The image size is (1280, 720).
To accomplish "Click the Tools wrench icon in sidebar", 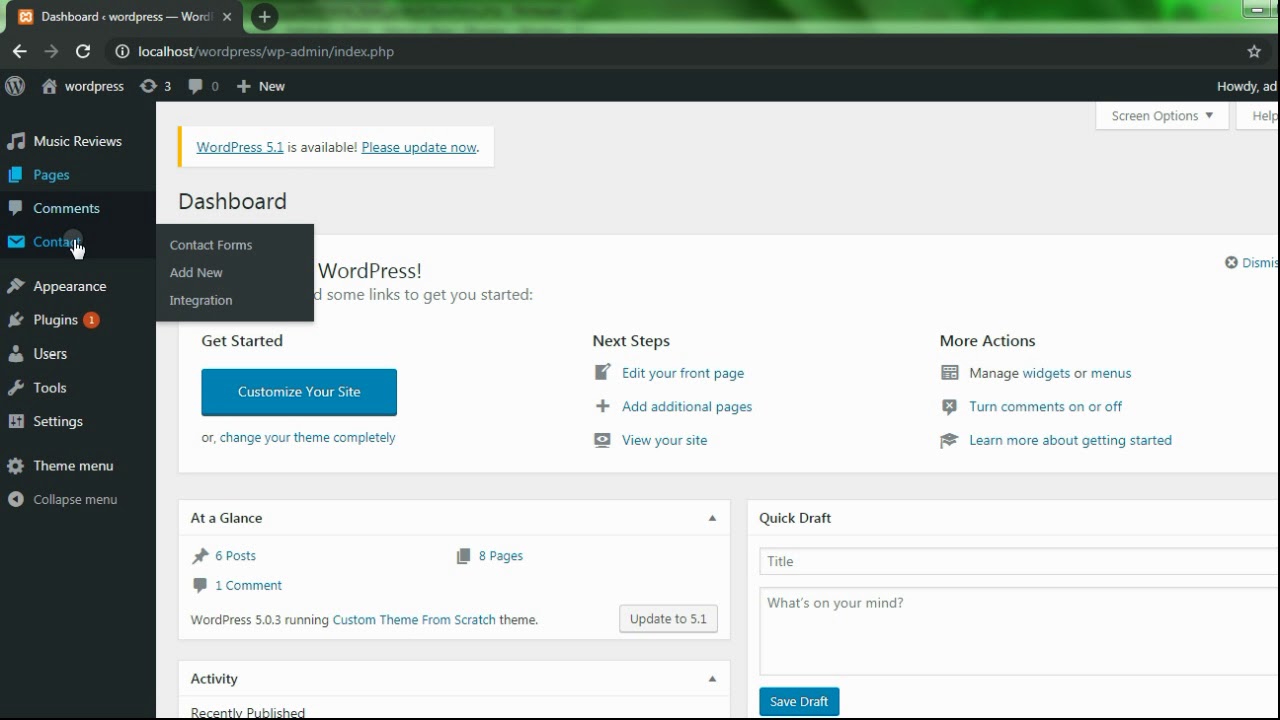I will [16, 388].
